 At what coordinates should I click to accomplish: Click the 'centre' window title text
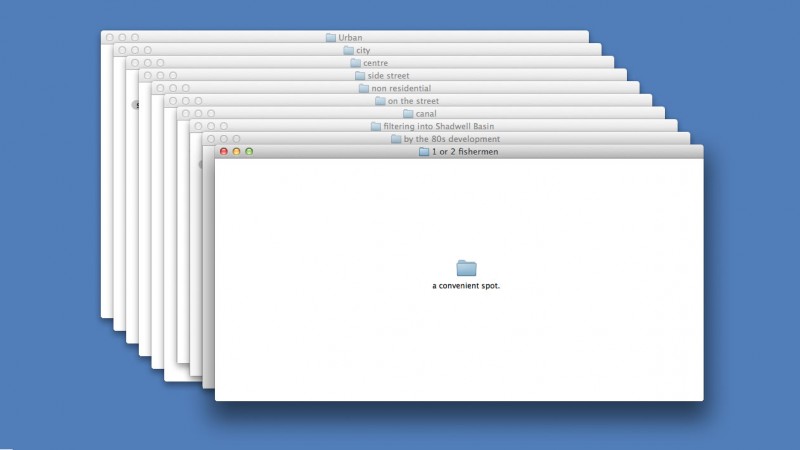[x=376, y=63]
